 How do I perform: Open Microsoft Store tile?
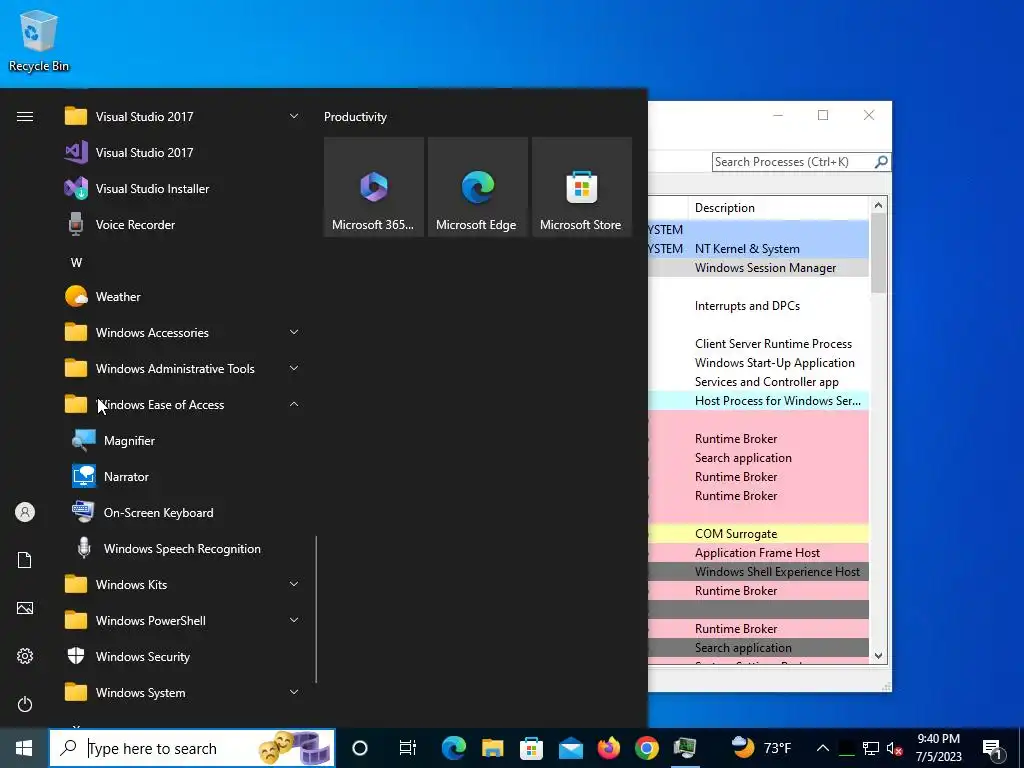click(x=581, y=187)
